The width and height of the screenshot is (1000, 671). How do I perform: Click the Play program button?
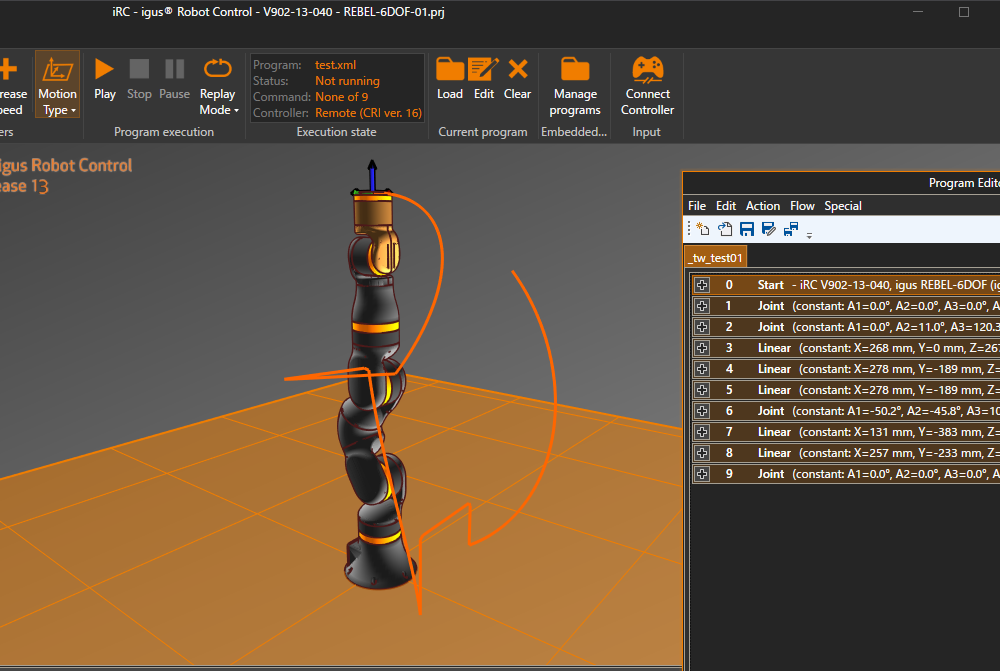click(x=105, y=79)
